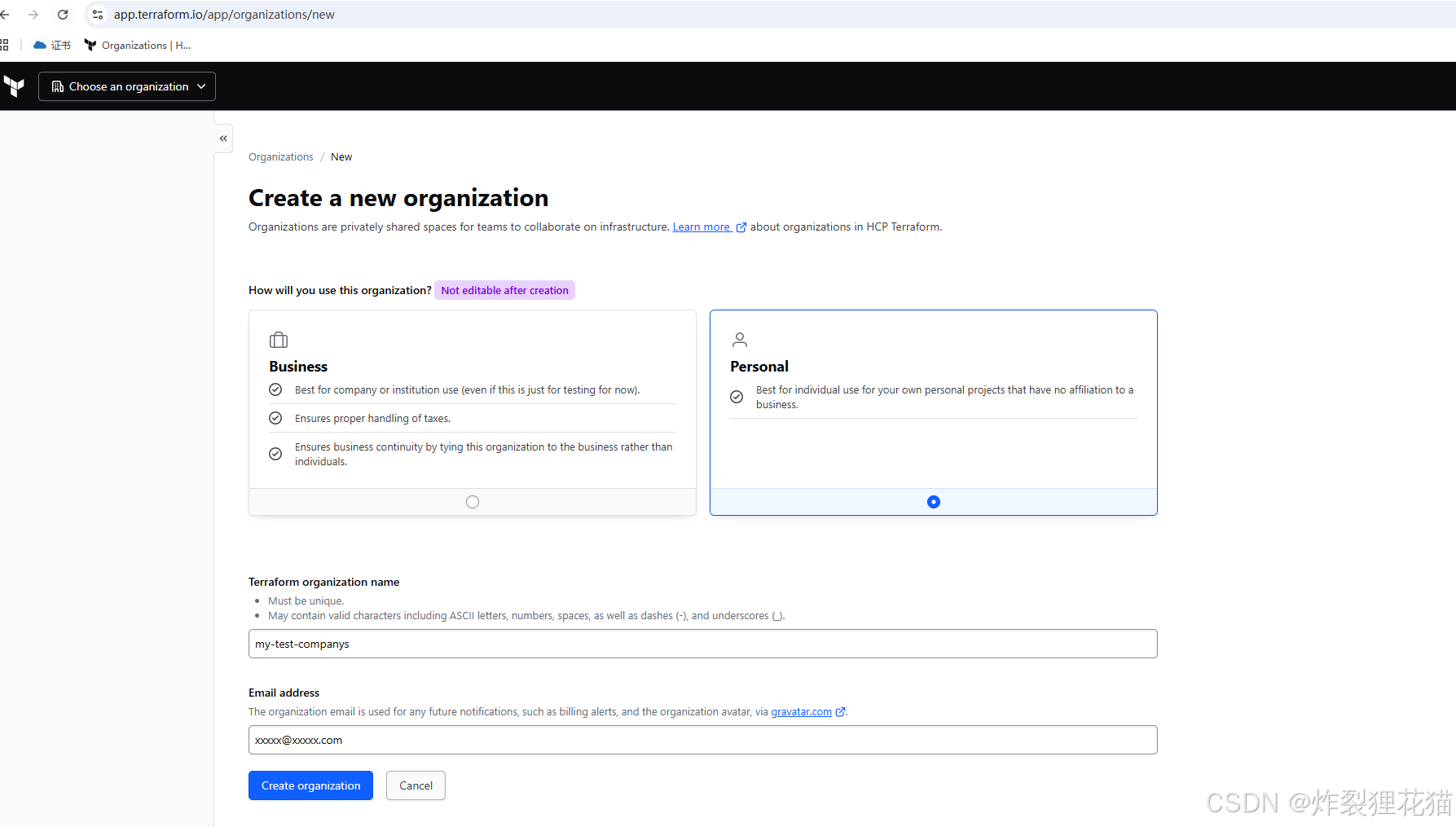Reload the page with refresh icon

click(x=63, y=15)
